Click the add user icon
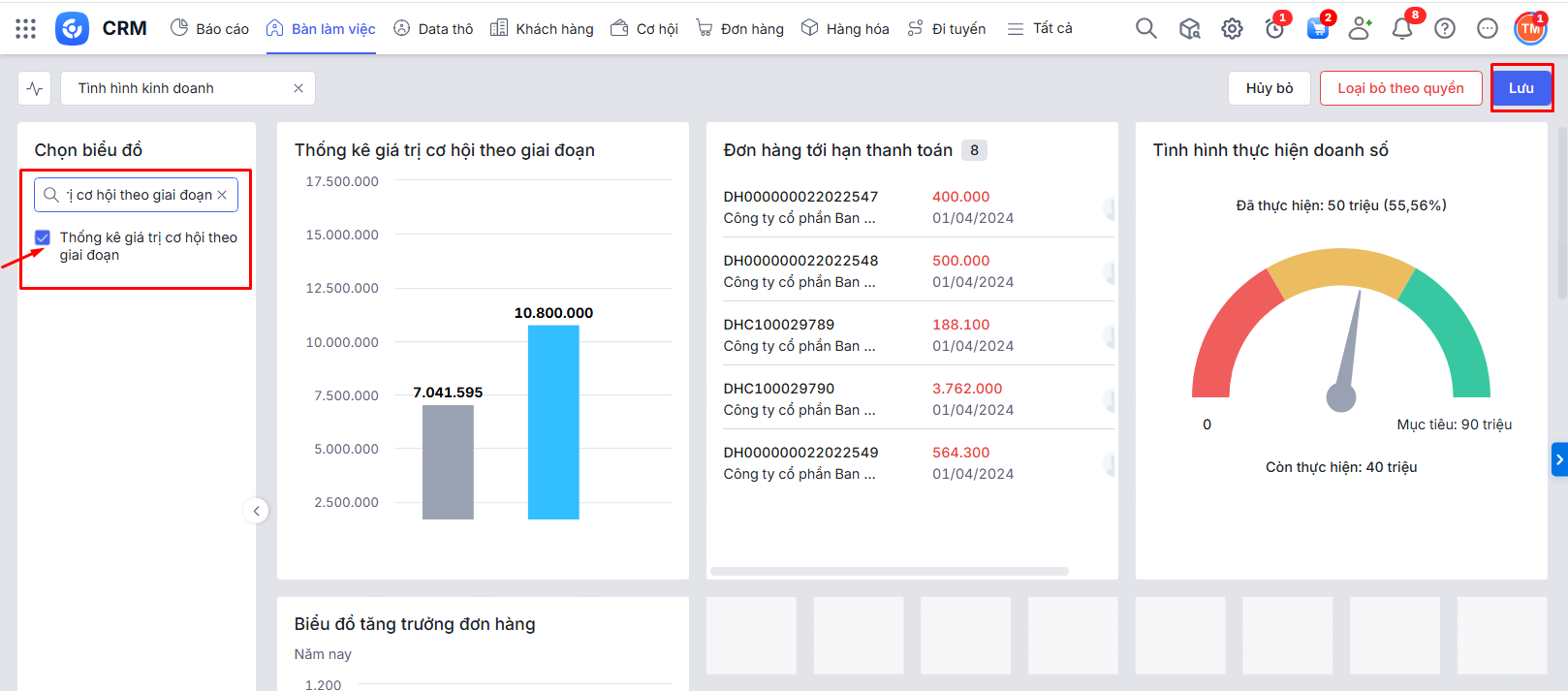Image resolution: width=1568 pixels, height=691 pixels. (x=1360, y=29)
